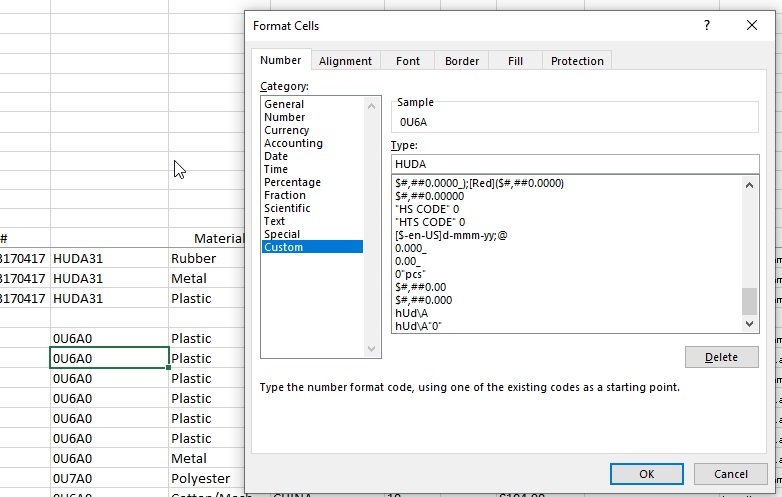Select the Fill tab
This screenshot has width=782, height=497.
515,61
